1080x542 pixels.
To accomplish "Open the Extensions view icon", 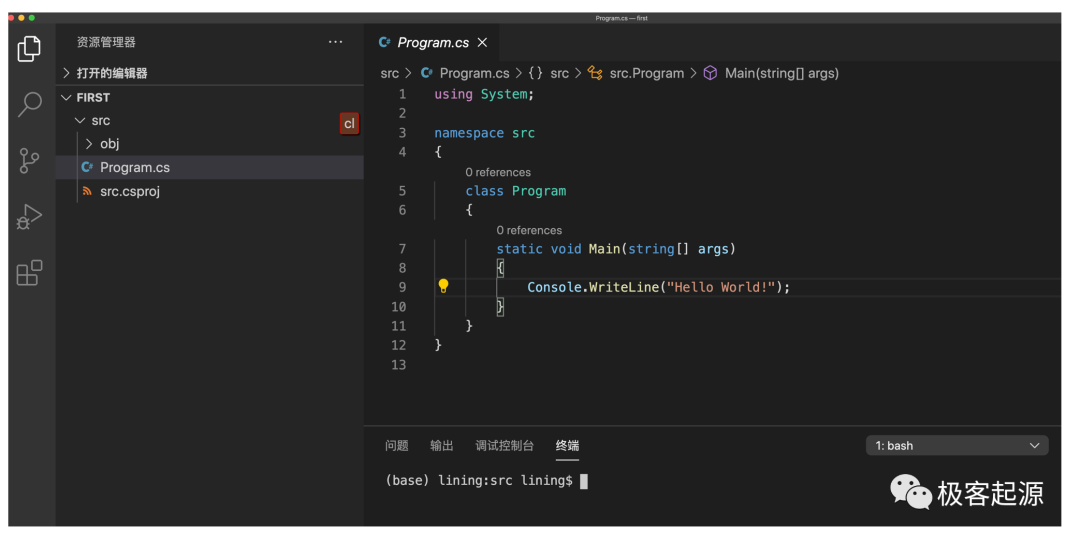I will (30, 272).
